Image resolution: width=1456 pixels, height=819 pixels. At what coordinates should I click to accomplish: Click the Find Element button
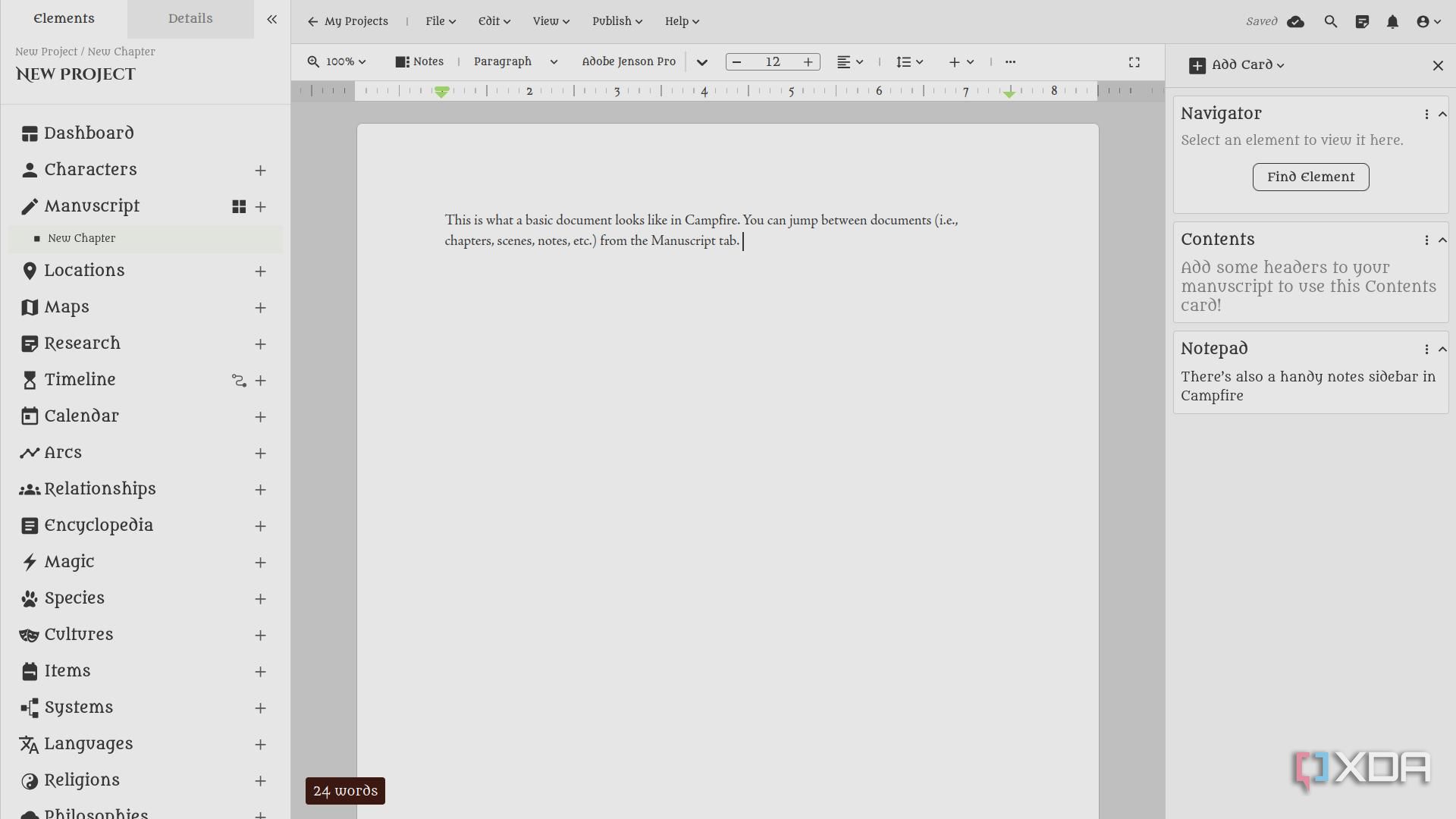pos(1310,177)
